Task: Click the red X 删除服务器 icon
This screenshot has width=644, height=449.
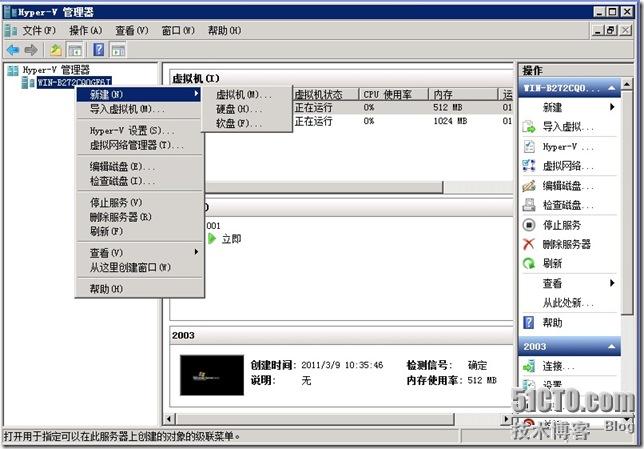Action: [529, 244]
